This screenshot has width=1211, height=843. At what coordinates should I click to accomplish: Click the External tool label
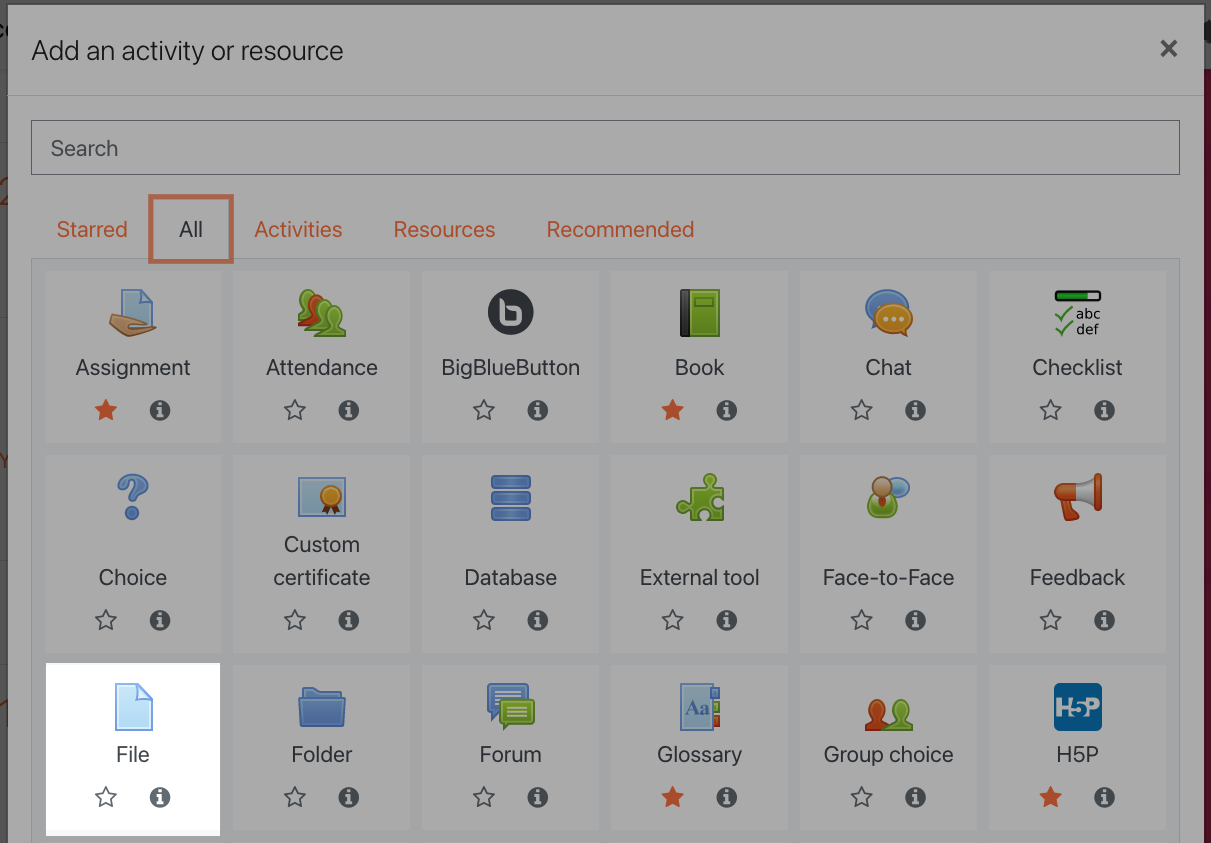(x=700, y=578)
